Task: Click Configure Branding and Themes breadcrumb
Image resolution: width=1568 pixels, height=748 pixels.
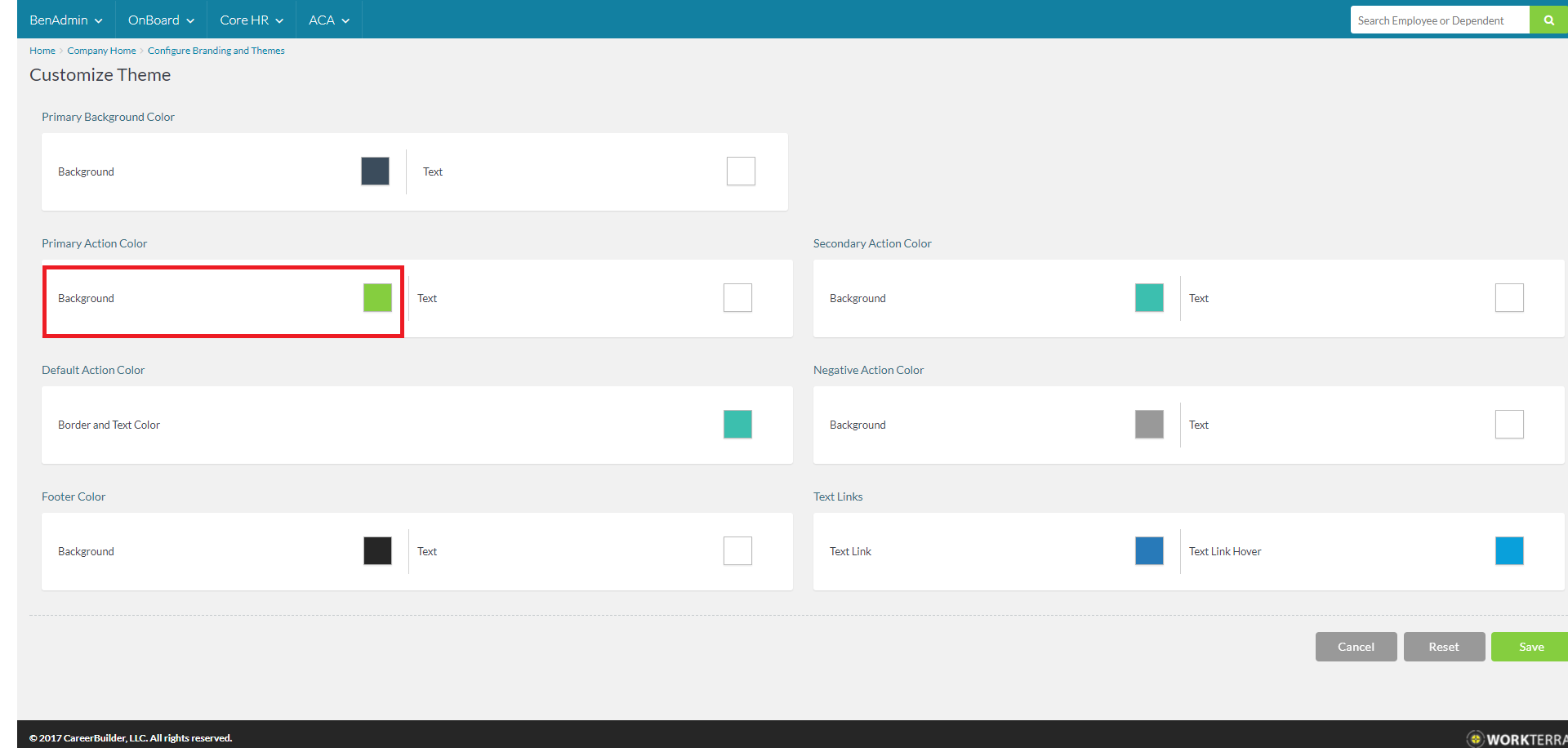Action: pos(216,51)
